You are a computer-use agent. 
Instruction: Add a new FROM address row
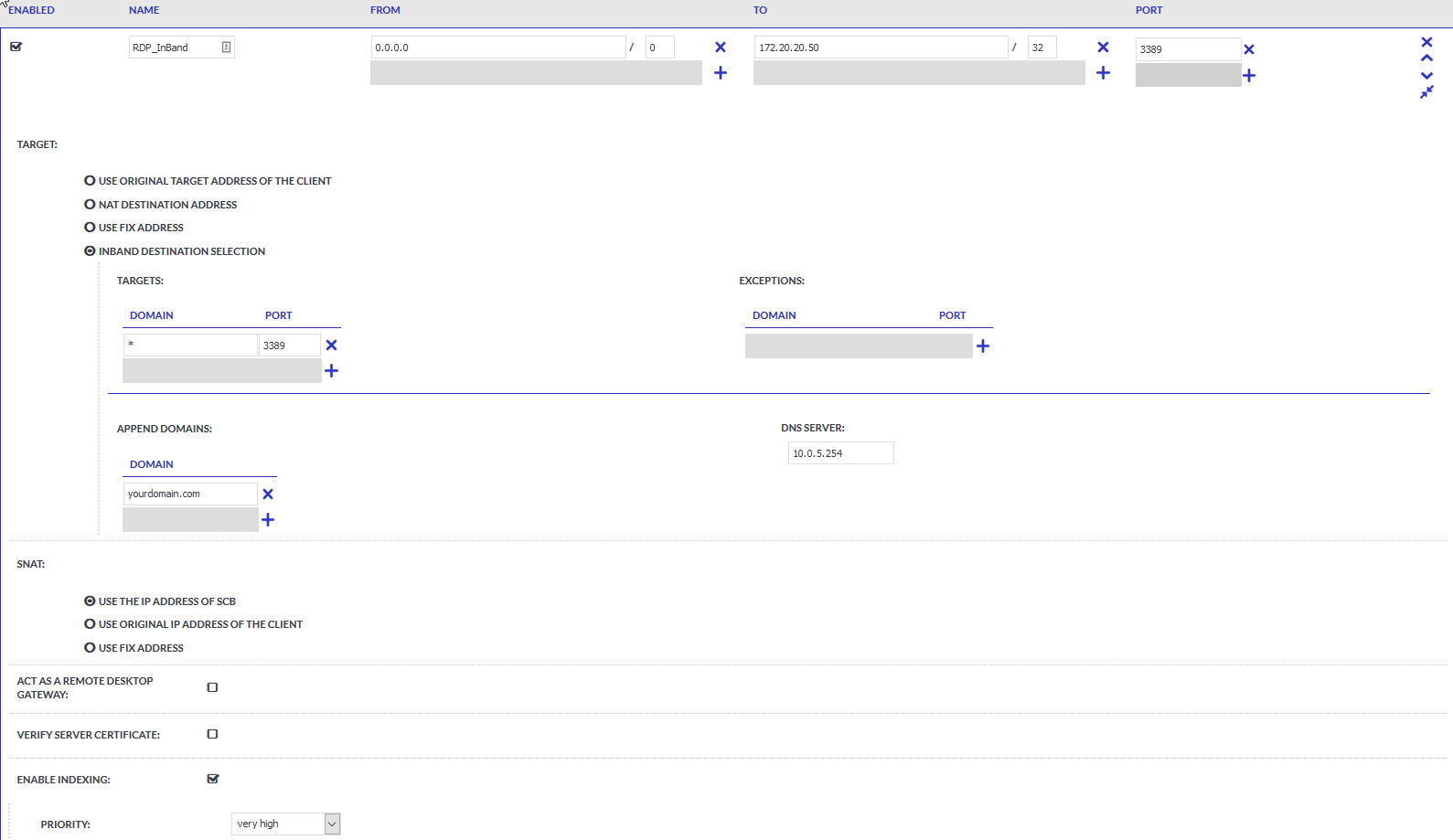point(721,73)
